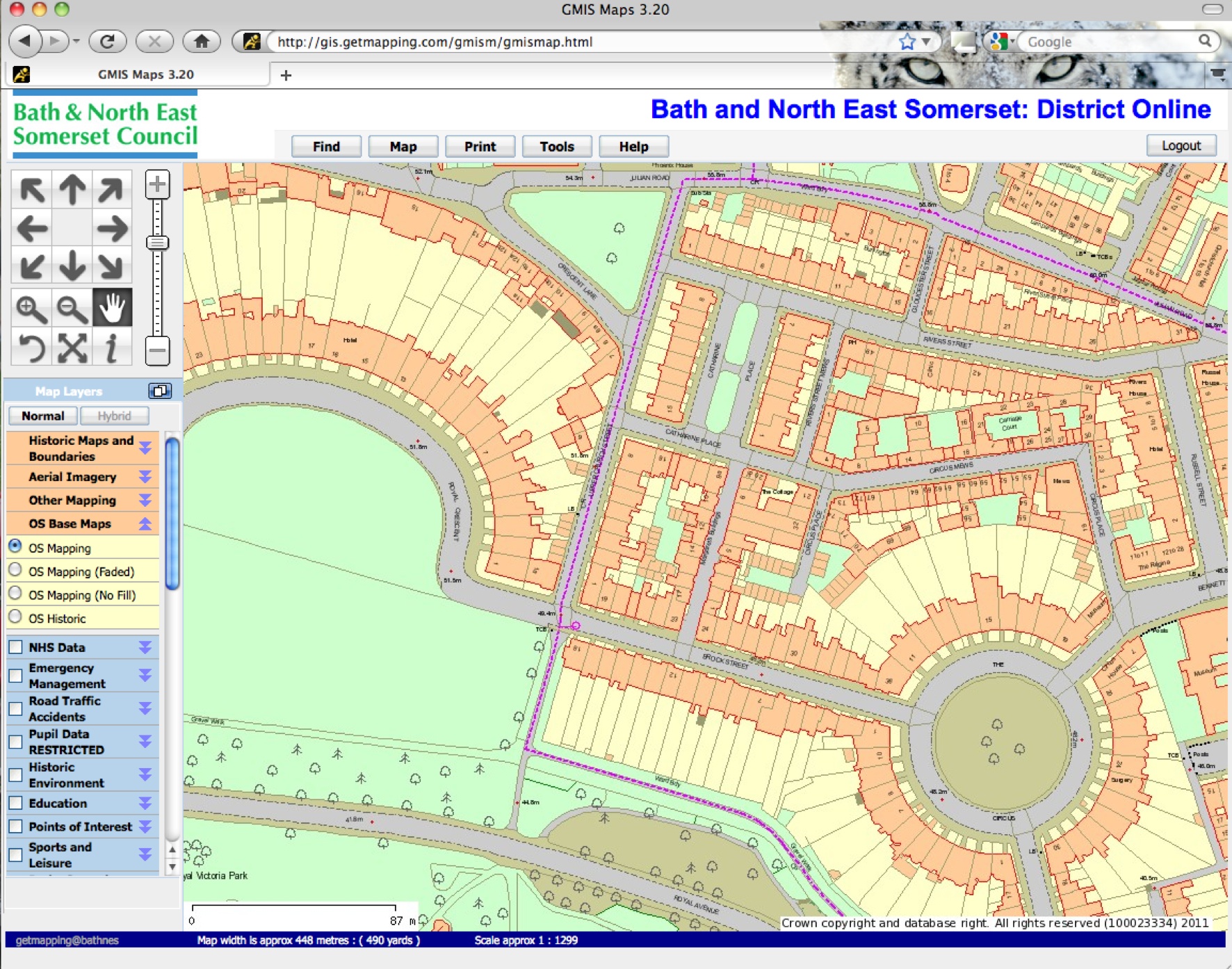Expand NHS Data layer arrow
This screenshot has height=969, width=1232.
[145, 647]
